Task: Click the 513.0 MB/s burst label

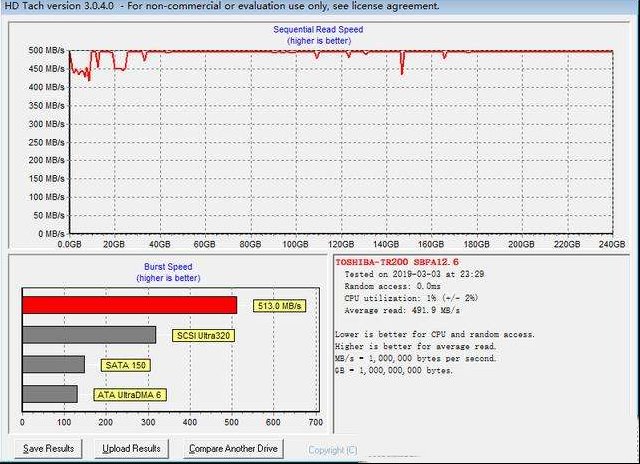Action: click(280, 306)
